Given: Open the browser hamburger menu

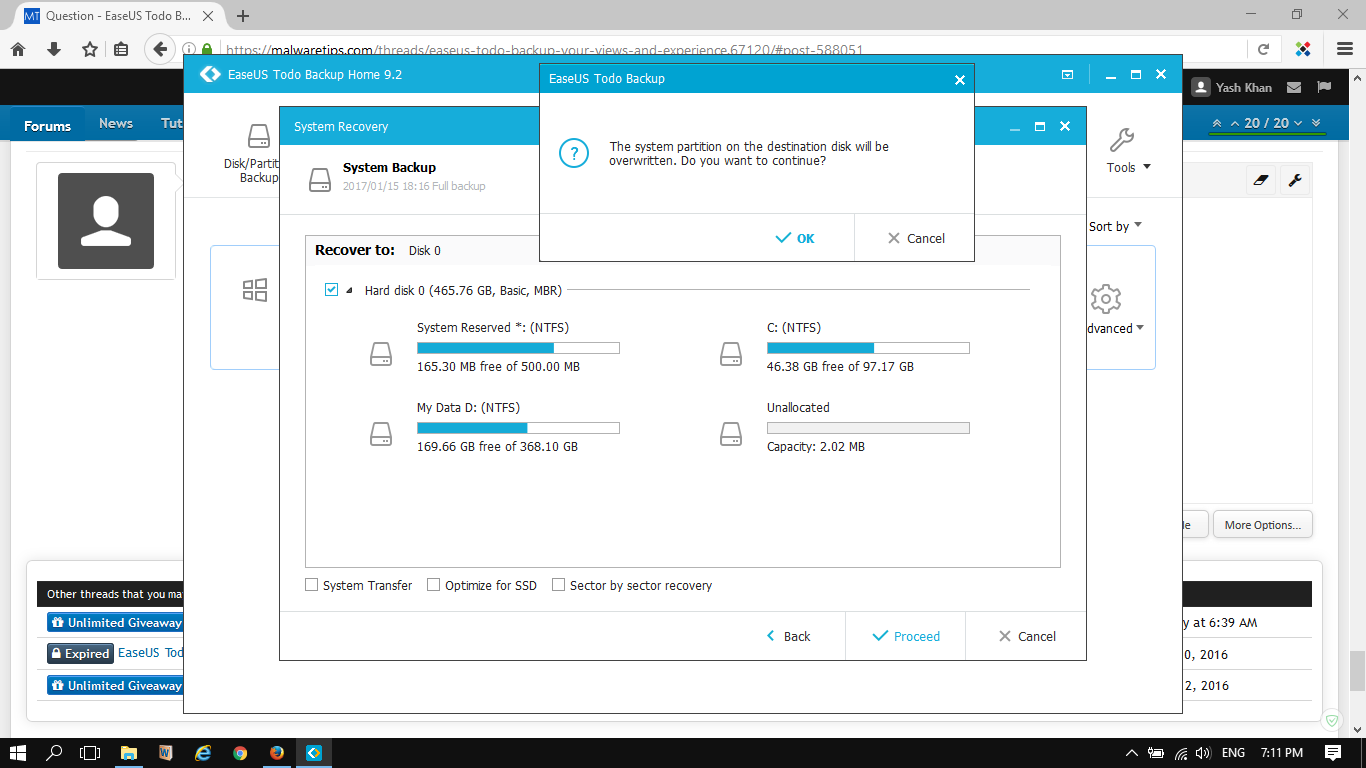Looking at the screenshot, I should pyautogui.click(x=1345, y=49).
